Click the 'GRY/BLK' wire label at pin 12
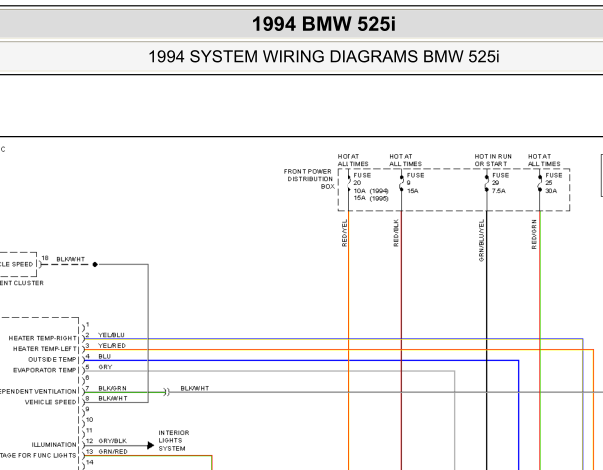Image resolution: width=603 pixels, height=470 pixels. click(x=112, y=441)
